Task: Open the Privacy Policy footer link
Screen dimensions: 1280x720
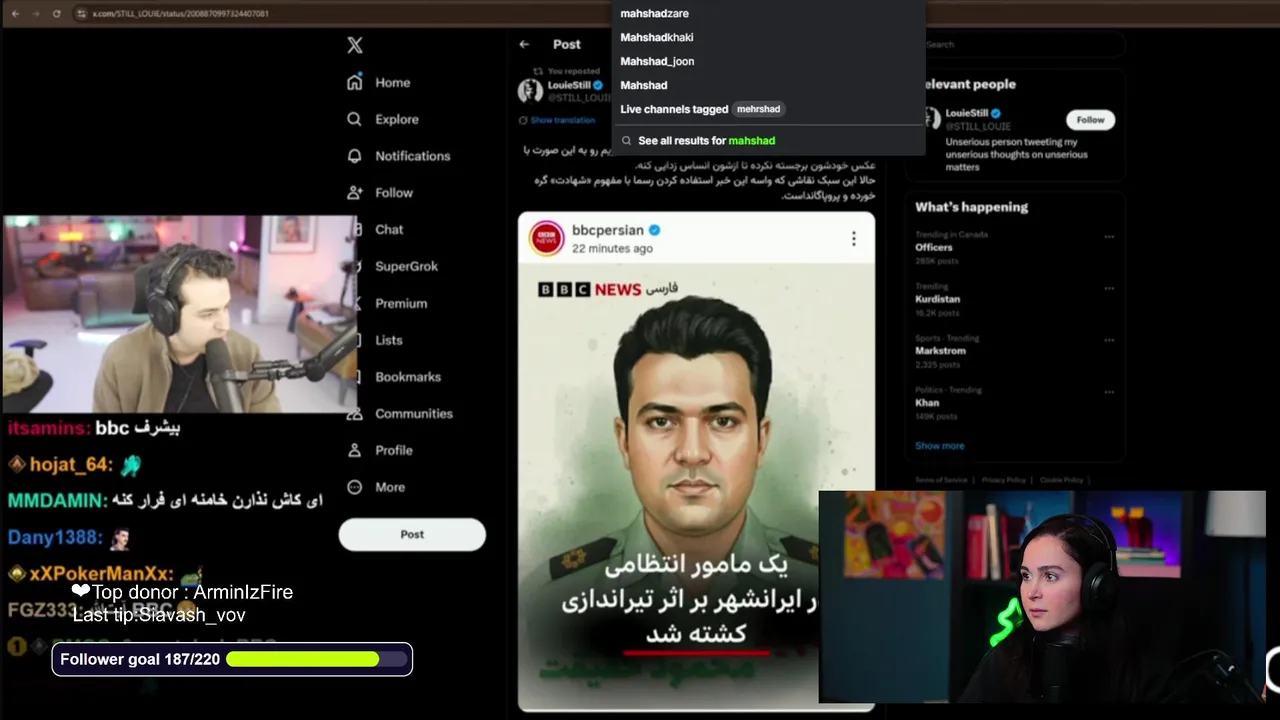Action: coord(1004,480)
